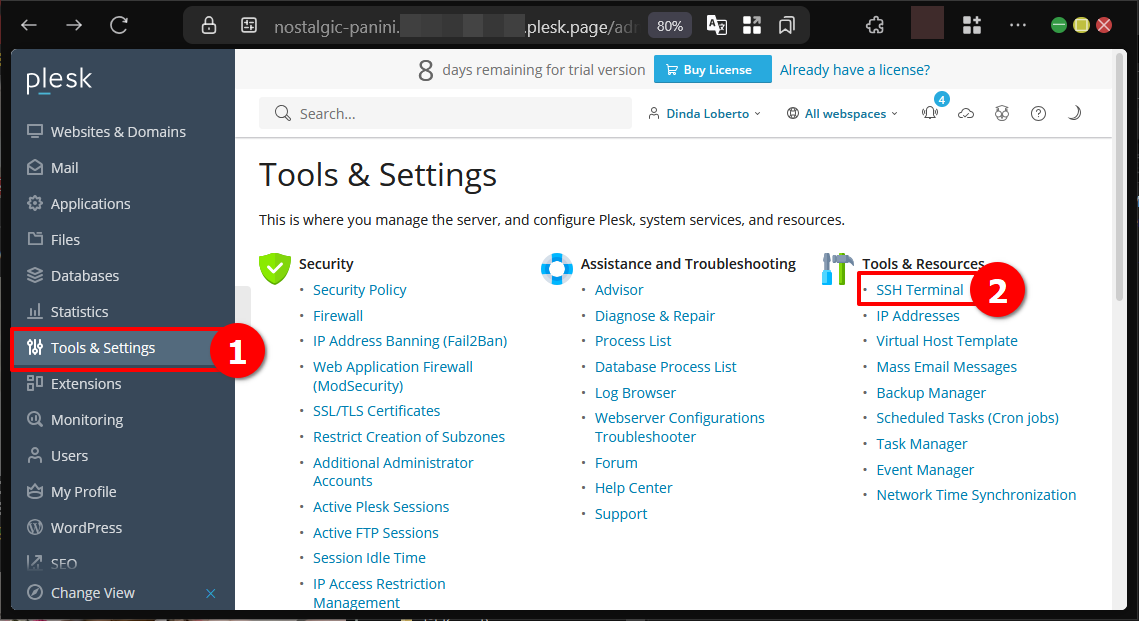The width and height of the screenshot is (1139, 621).
Task: Open the SSH Terminal link
Action: pyautogui.click(x=920, y=290)
